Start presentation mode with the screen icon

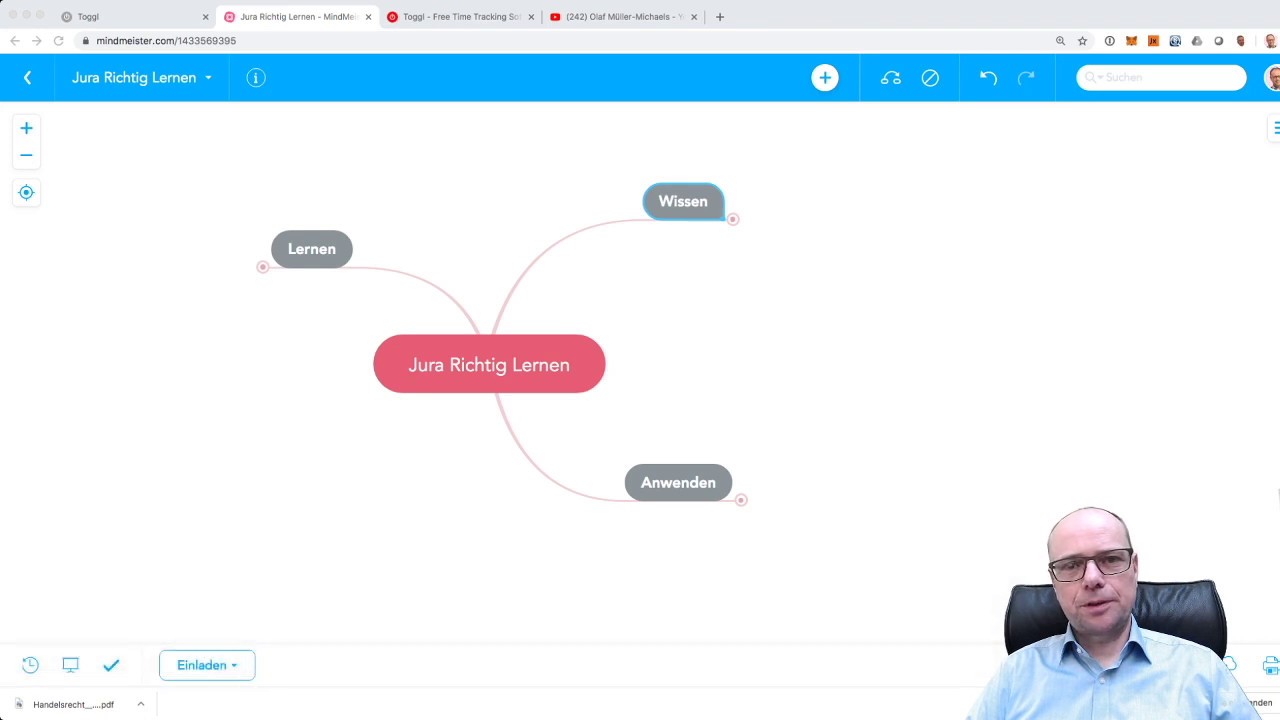click(70, 665)
